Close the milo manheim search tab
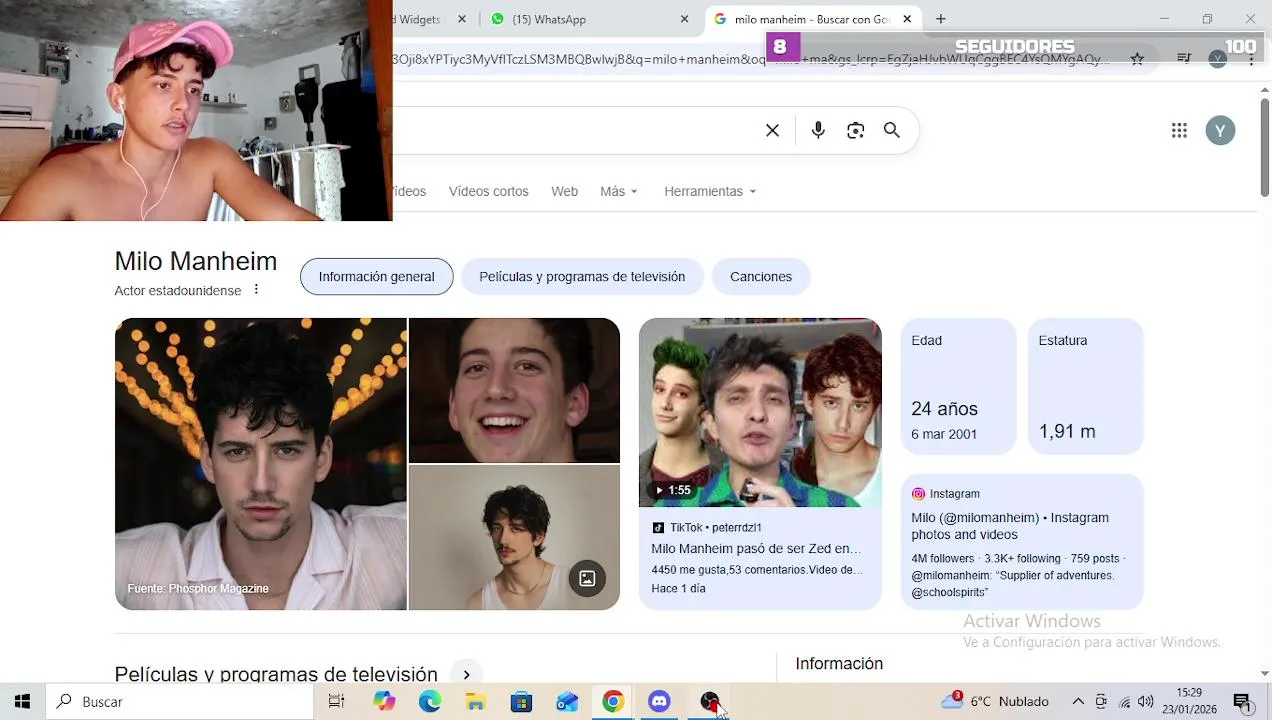 907,19
